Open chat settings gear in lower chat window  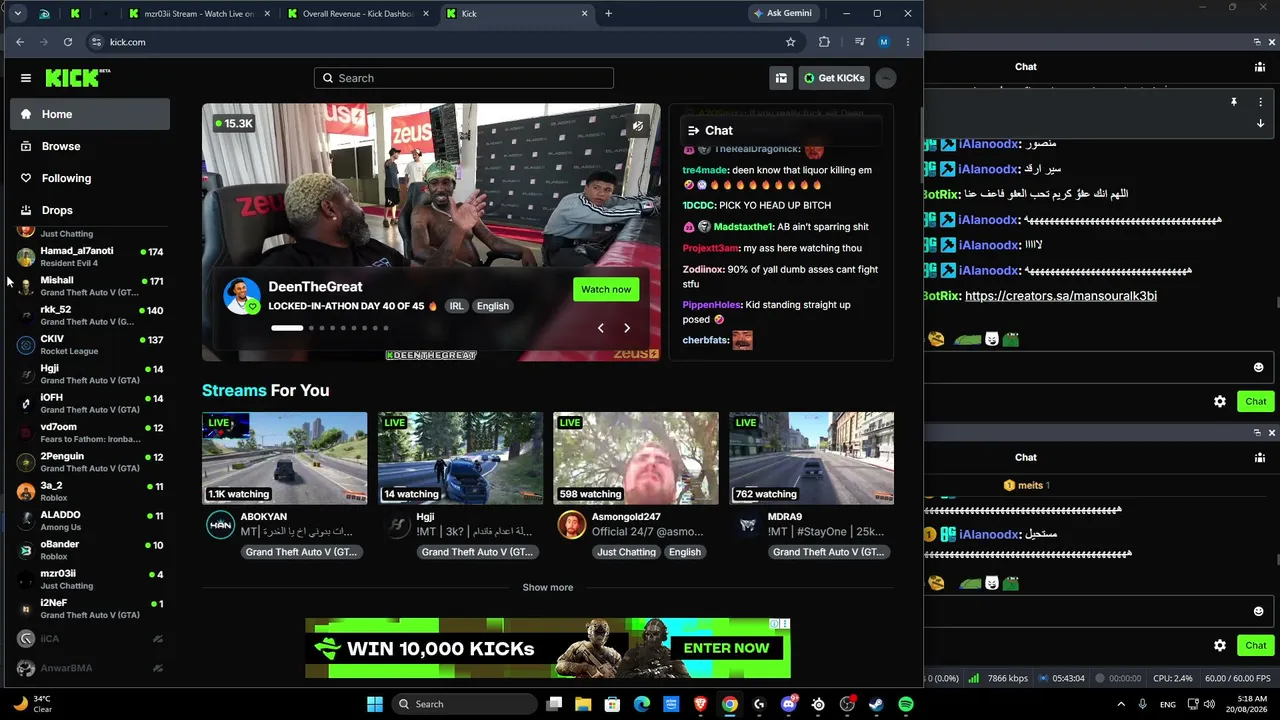1220,645
